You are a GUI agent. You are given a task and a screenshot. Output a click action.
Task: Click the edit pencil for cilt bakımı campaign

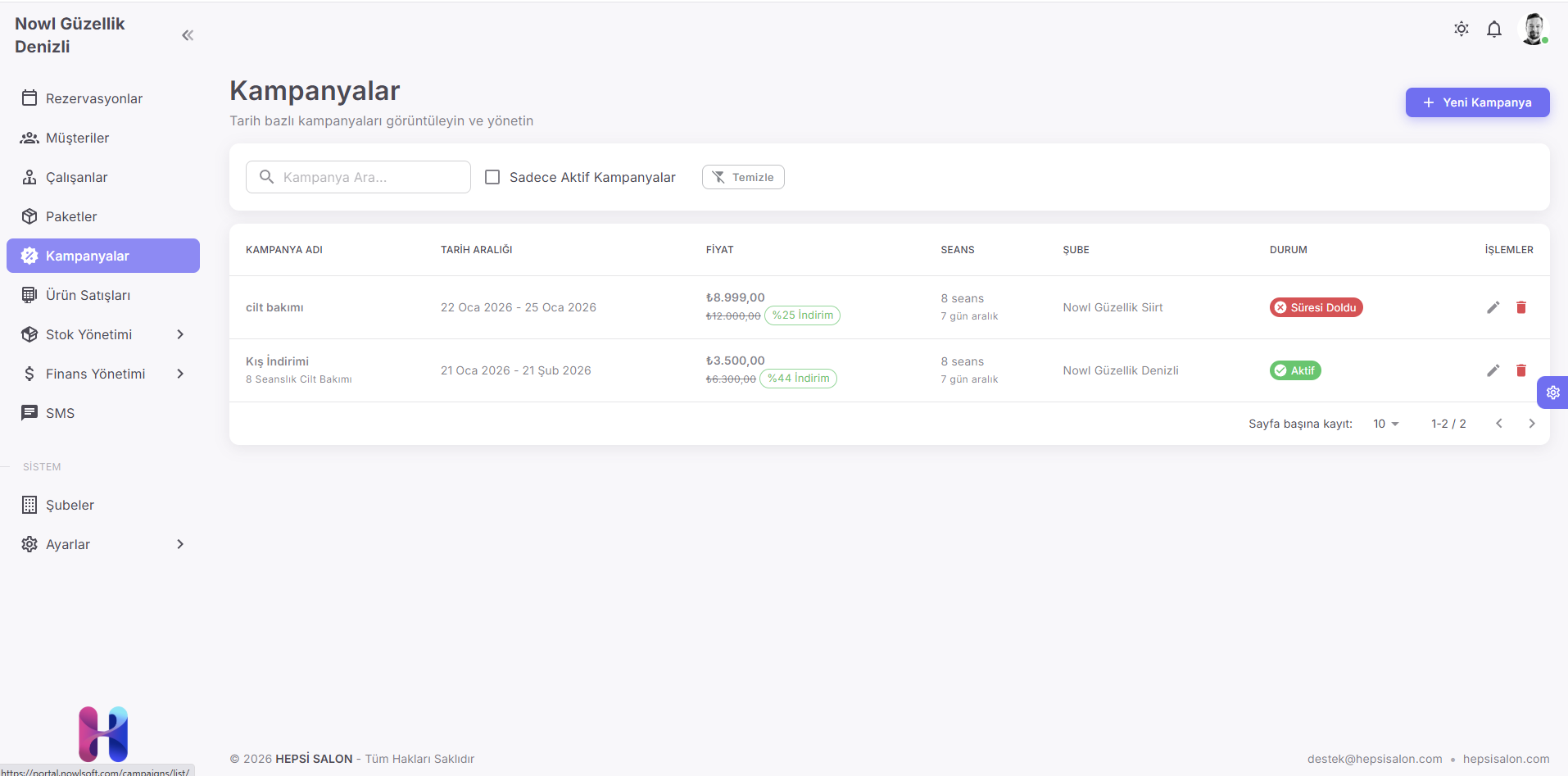click(1493, 307)
